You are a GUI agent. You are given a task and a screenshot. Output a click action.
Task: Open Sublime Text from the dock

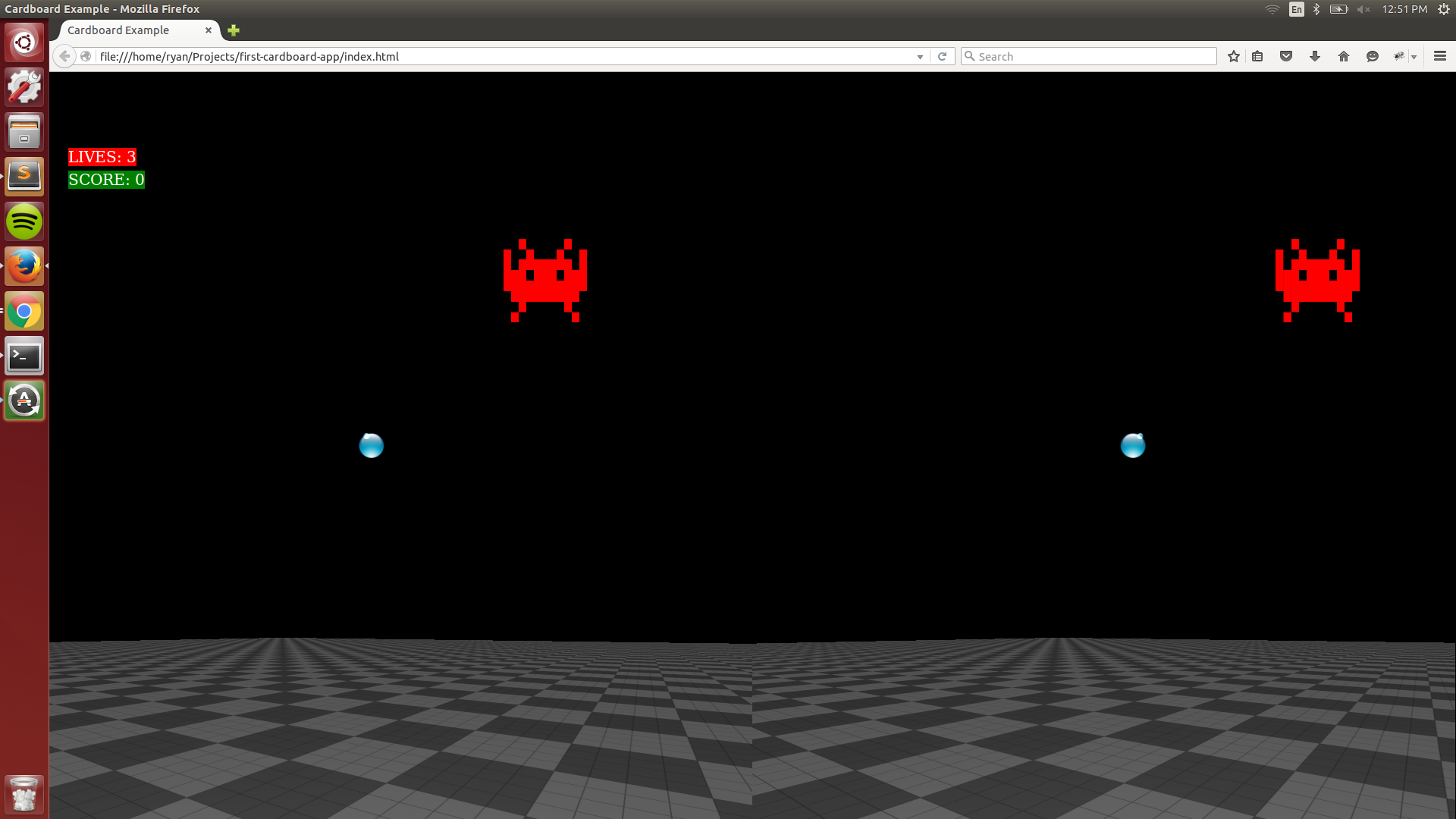tap(24, 177)
